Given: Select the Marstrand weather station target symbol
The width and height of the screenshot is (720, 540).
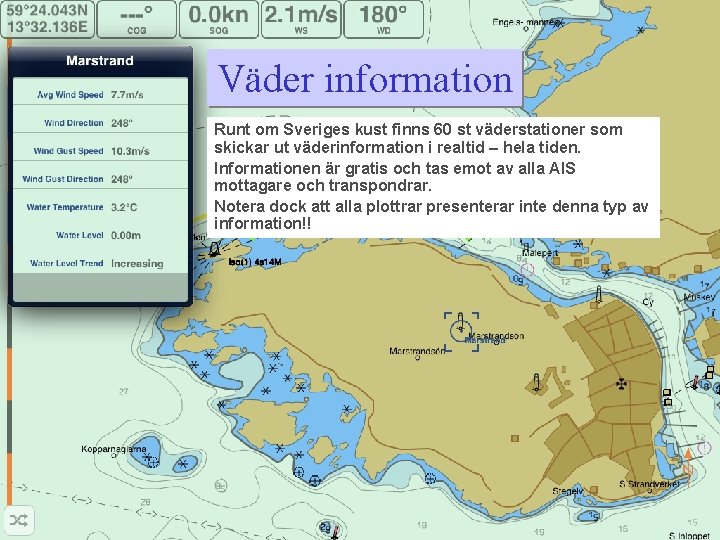Looking at the screenshot, I should coord(461,332).
